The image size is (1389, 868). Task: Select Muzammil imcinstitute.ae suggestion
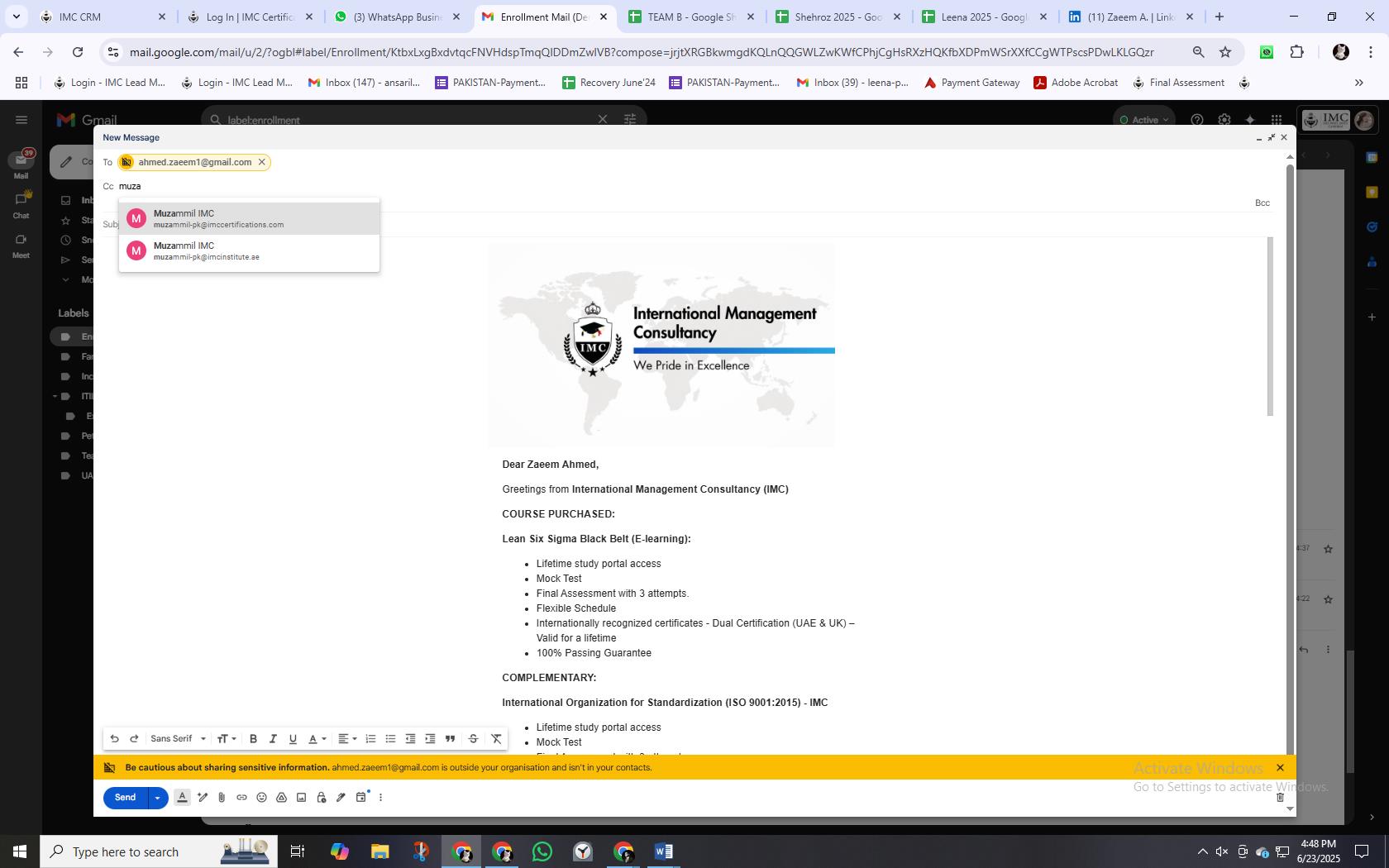coord(249,251)
